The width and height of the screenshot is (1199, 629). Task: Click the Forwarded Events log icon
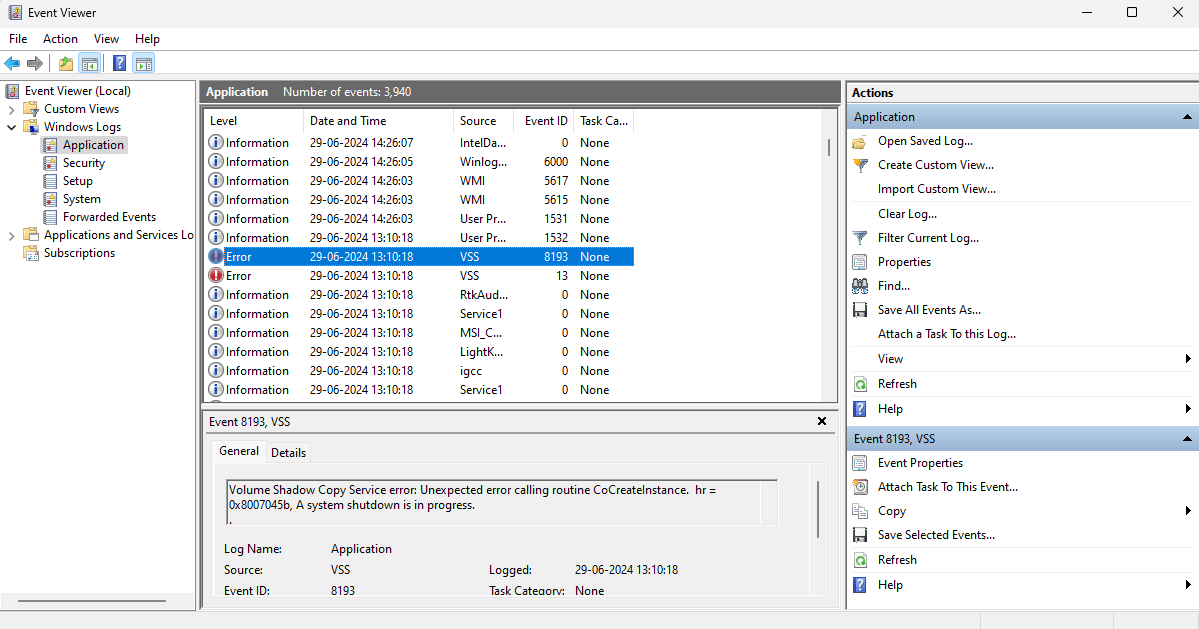[x=50, y=217]
